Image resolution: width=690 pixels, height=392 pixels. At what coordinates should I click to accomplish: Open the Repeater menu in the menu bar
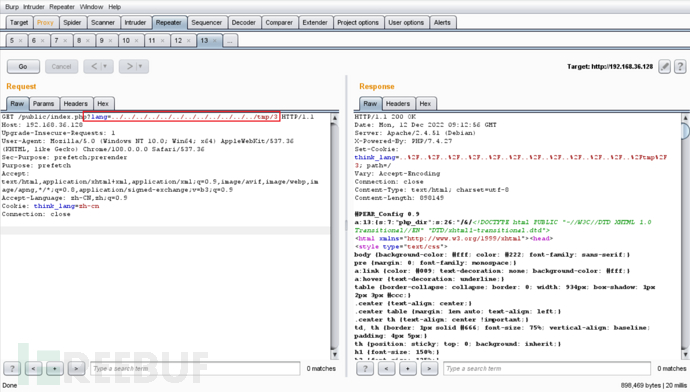point(62,7)
